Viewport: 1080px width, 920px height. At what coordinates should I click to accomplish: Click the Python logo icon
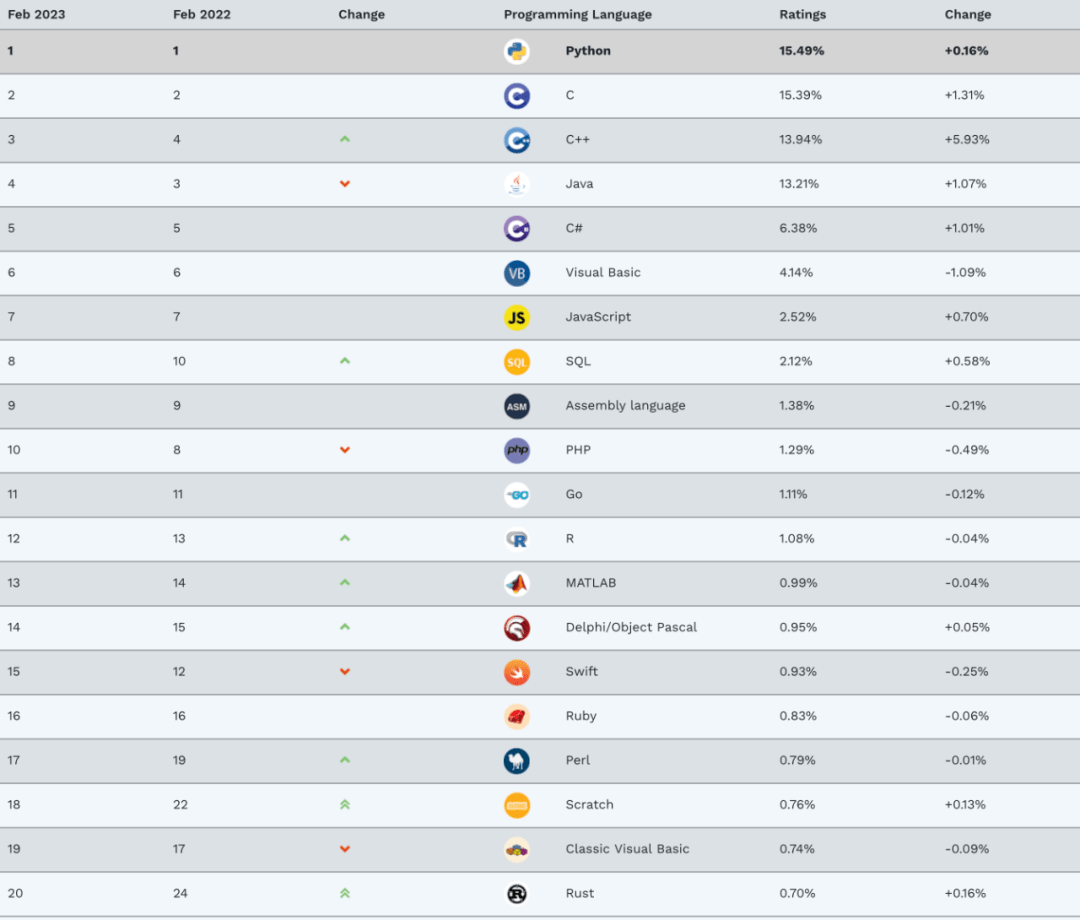coord(517,52)
